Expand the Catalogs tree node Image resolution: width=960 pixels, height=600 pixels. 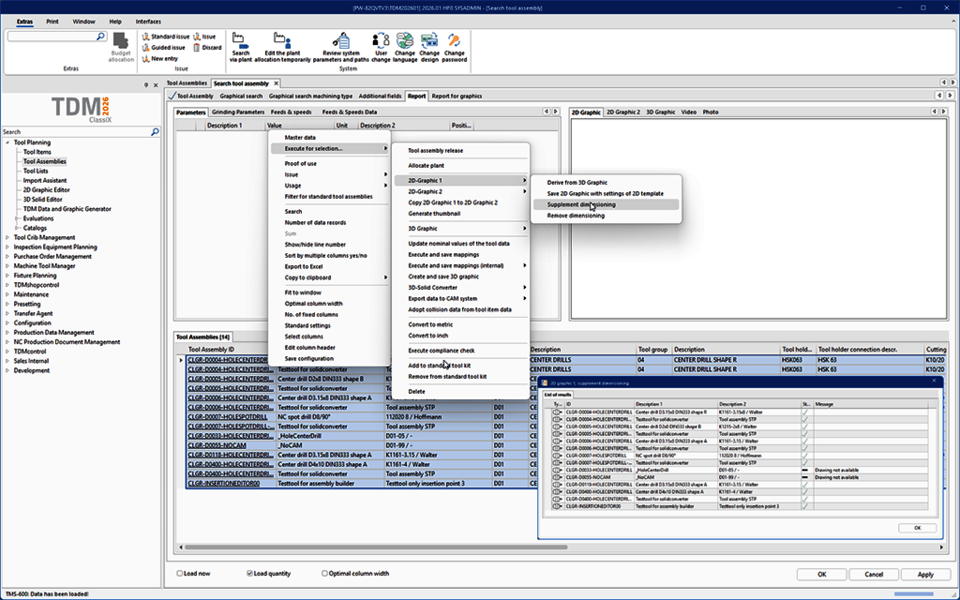pyautogui.click(x=17, y=227)
